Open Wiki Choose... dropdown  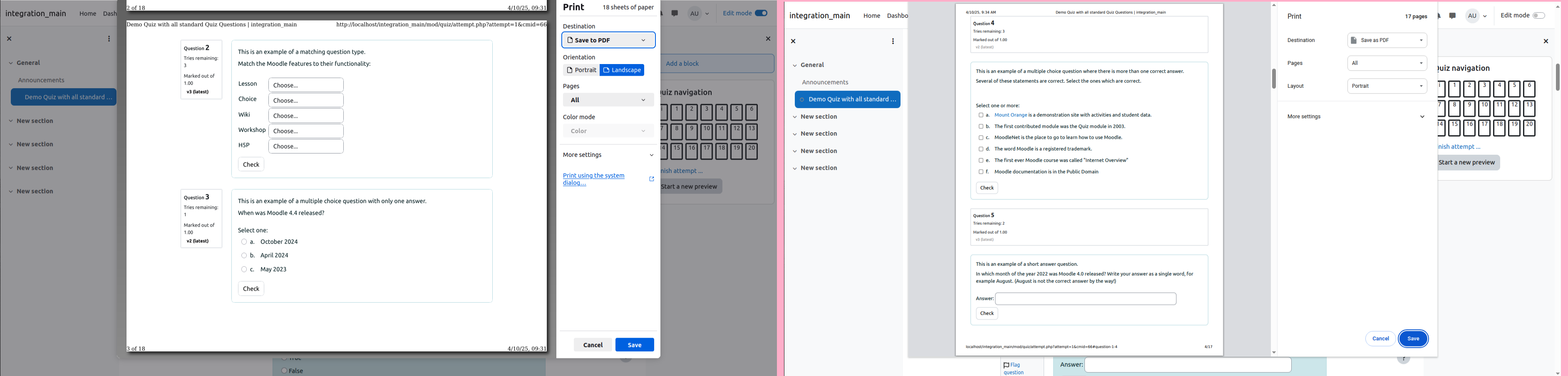tap(306, 116)
